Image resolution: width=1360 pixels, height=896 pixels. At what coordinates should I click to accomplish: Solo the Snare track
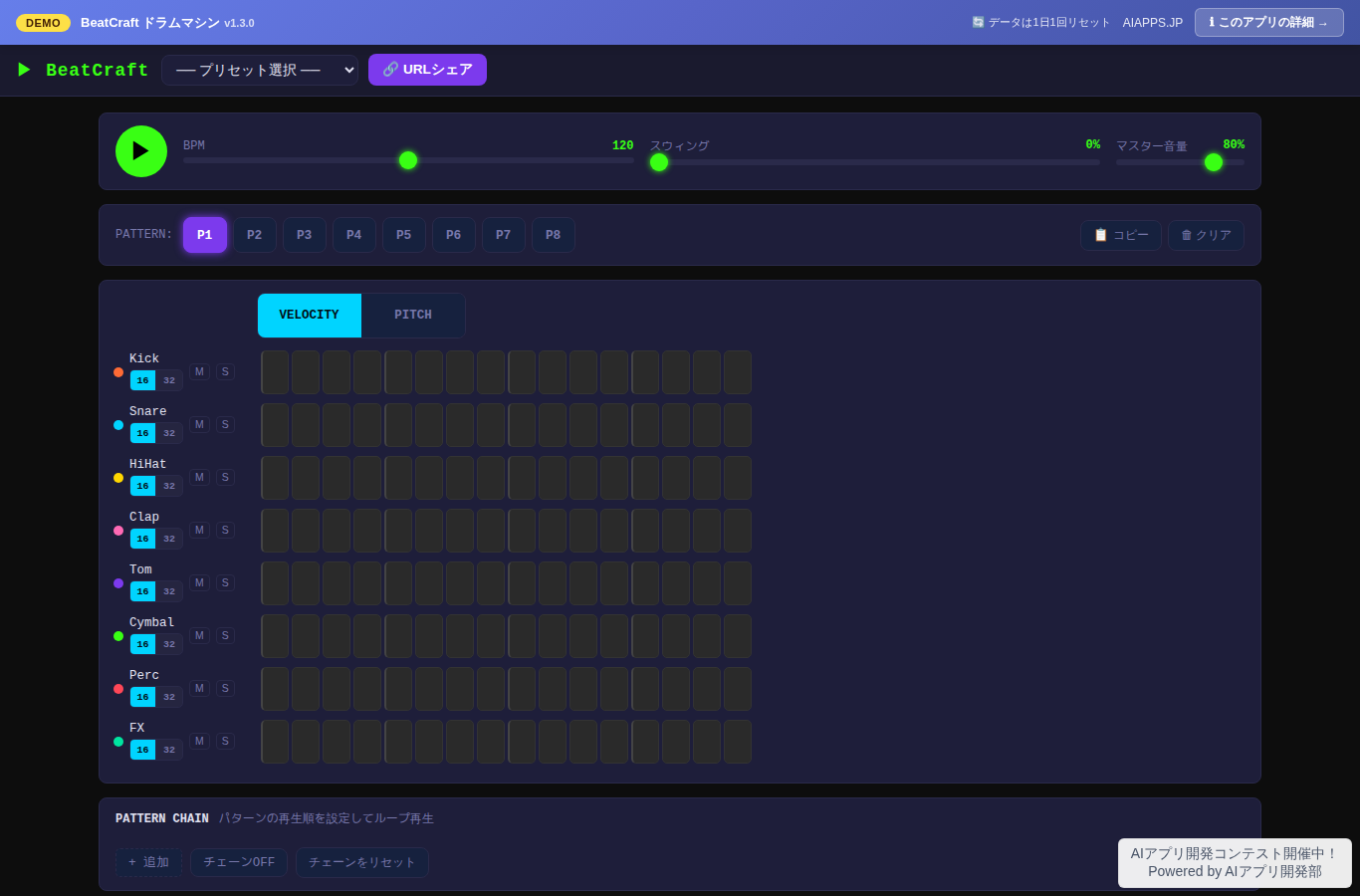tap(225, 424)
